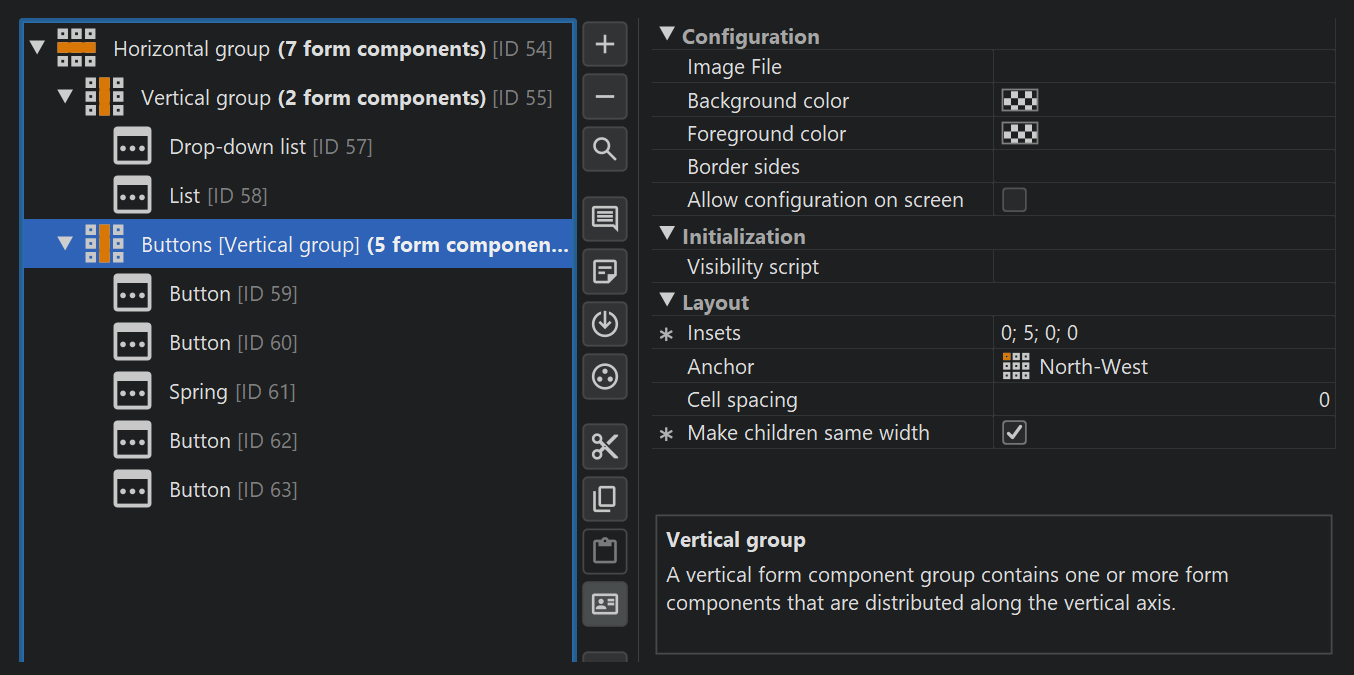
Task: Edit the Insets value field
Action: (1160, 334)
